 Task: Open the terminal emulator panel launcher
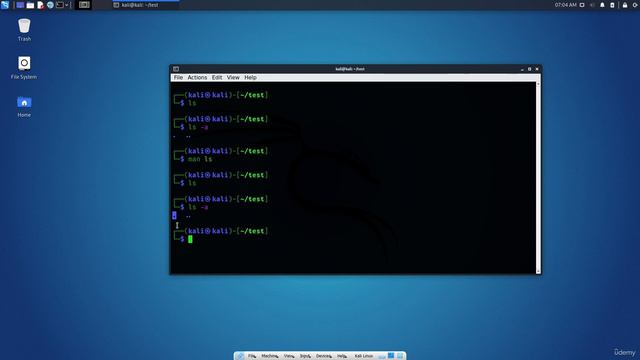(x=60, y=5)
